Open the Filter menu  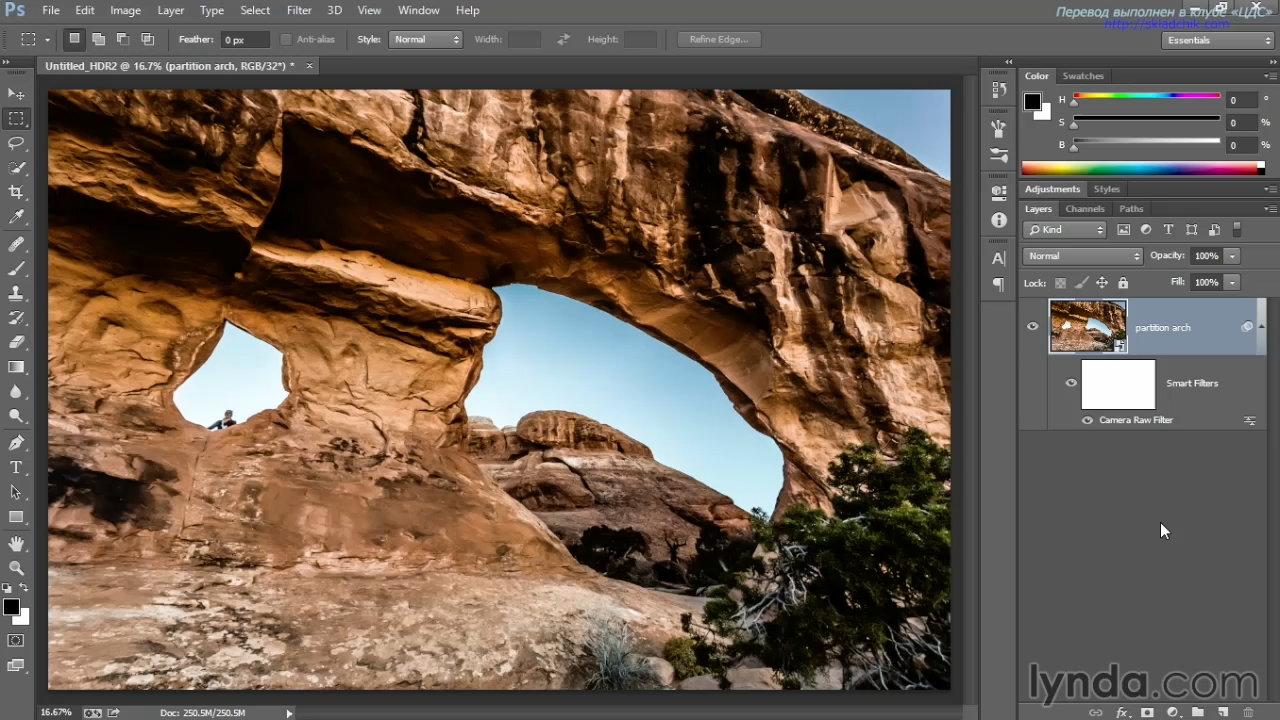pyautogui.click(x=299, y=10)
